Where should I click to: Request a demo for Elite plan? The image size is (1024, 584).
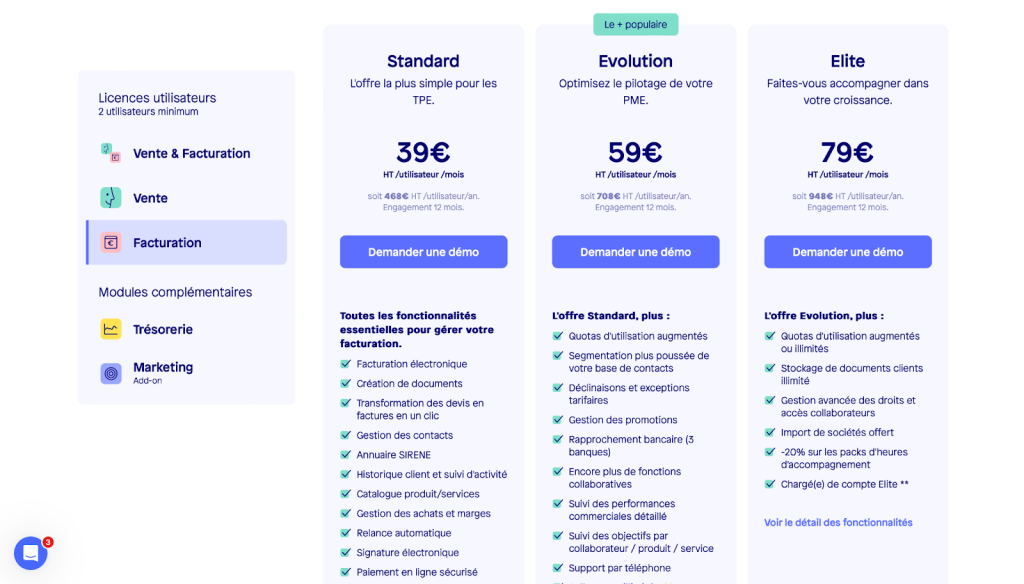(847, 252)
